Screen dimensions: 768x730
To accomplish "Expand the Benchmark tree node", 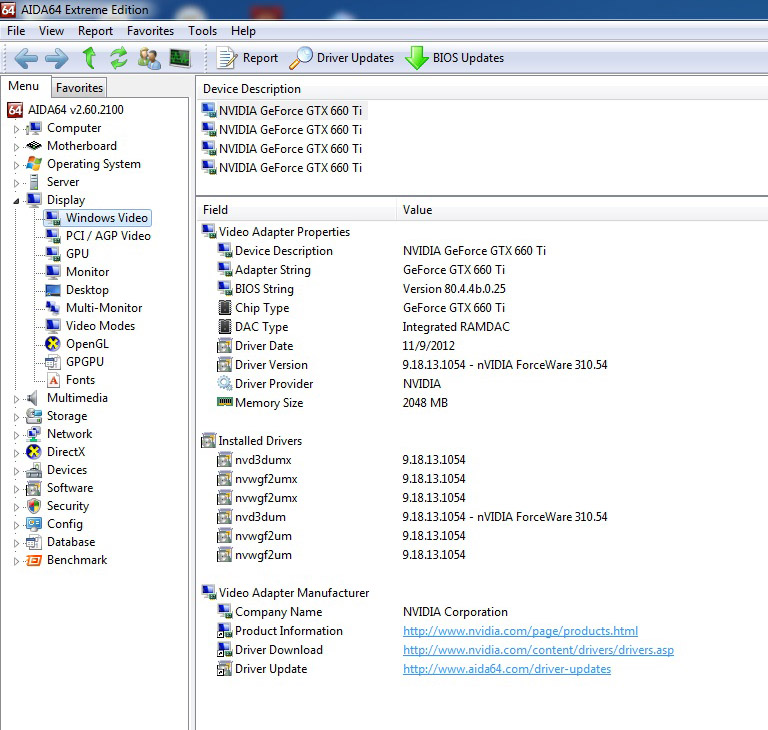I will click(x=16, y=561).
